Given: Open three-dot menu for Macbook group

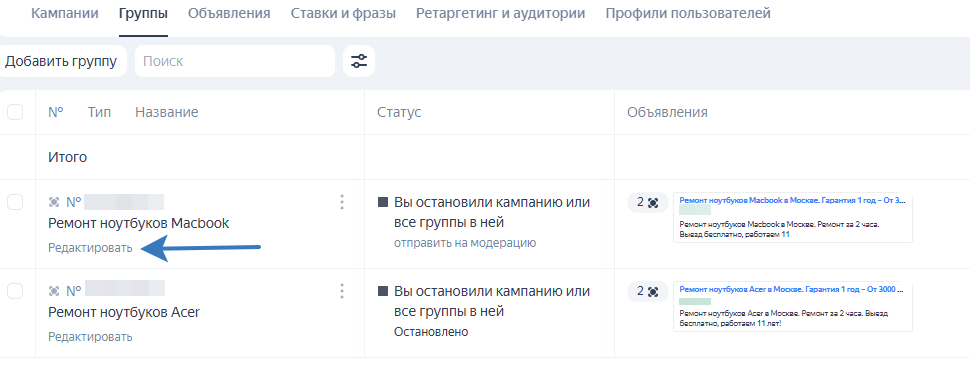Looking at the screenshot, I should click(341, 202).
